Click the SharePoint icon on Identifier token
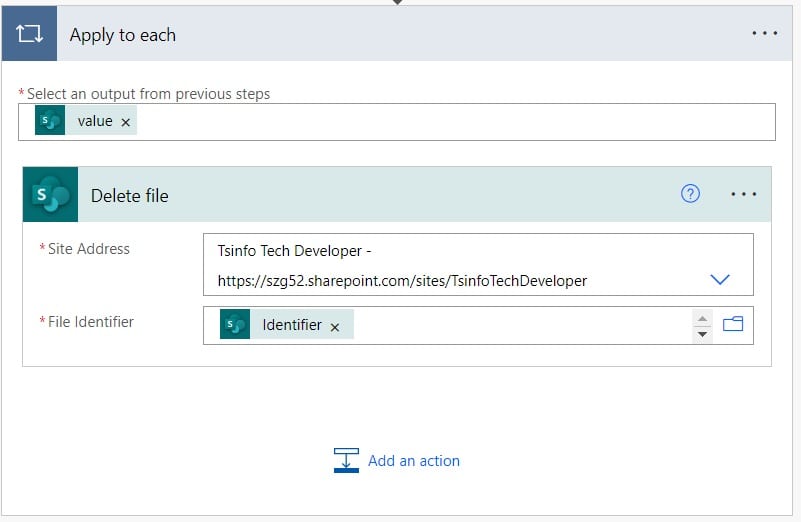The height and width of the screenshot is (522, 801). click(235, 324)
